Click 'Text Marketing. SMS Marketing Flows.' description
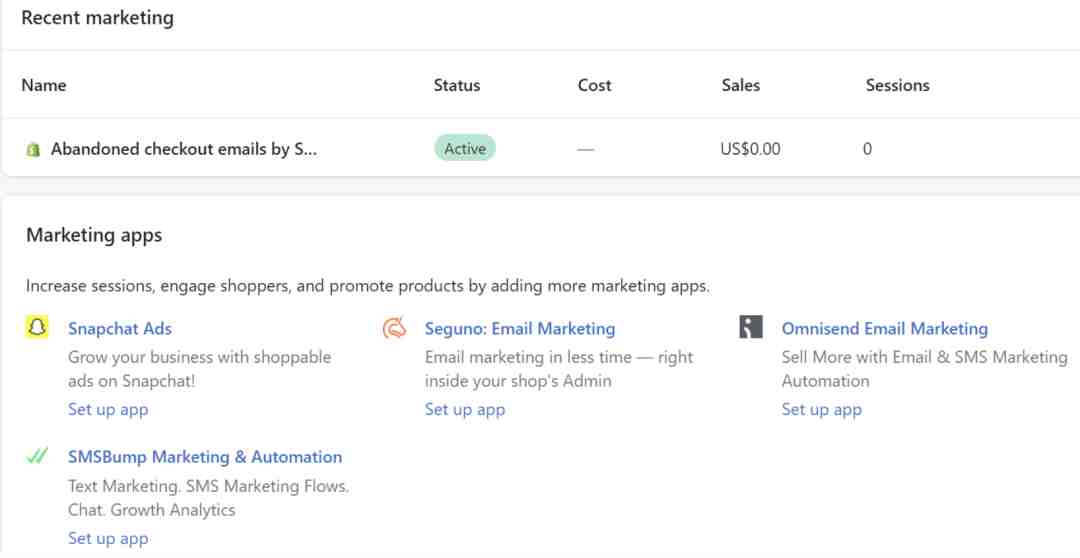 pyautogui.click(x=209, y=498)
